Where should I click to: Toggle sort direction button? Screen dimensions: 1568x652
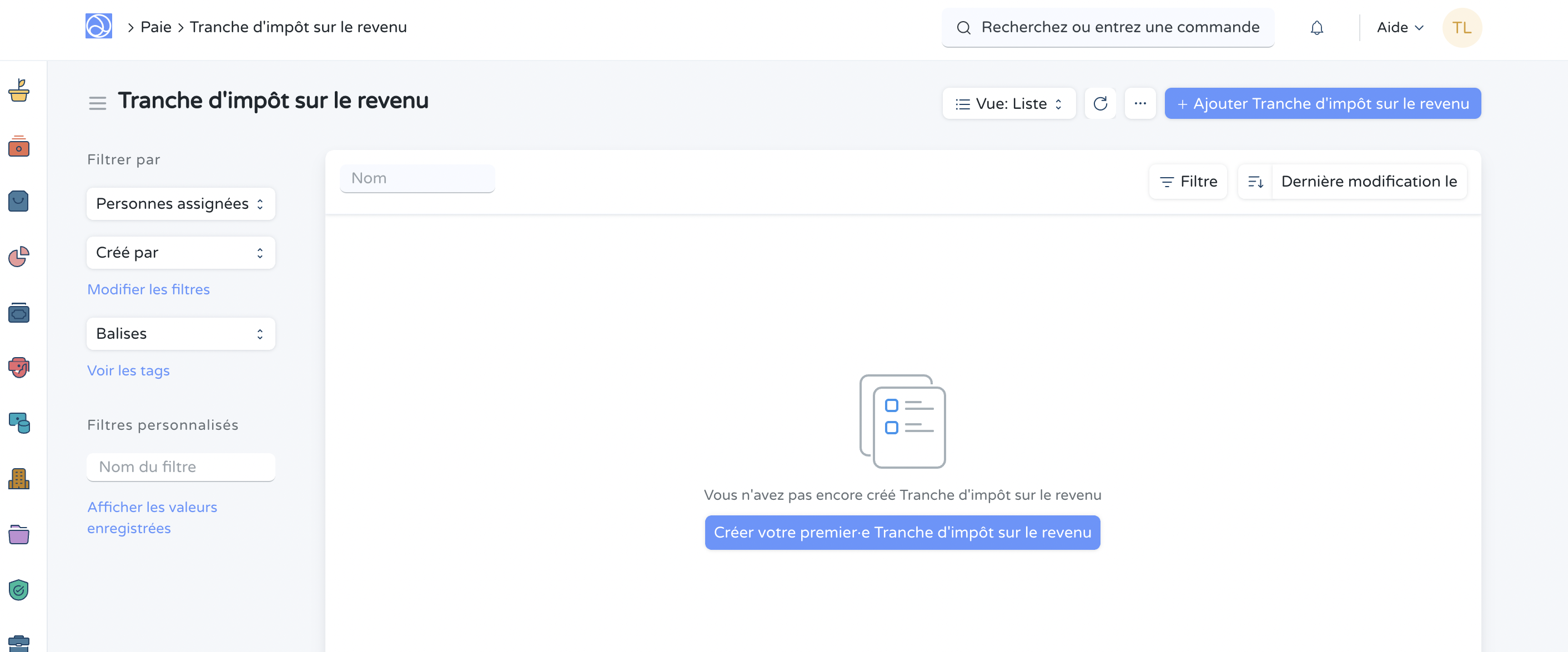click(x=1255, y=182)
